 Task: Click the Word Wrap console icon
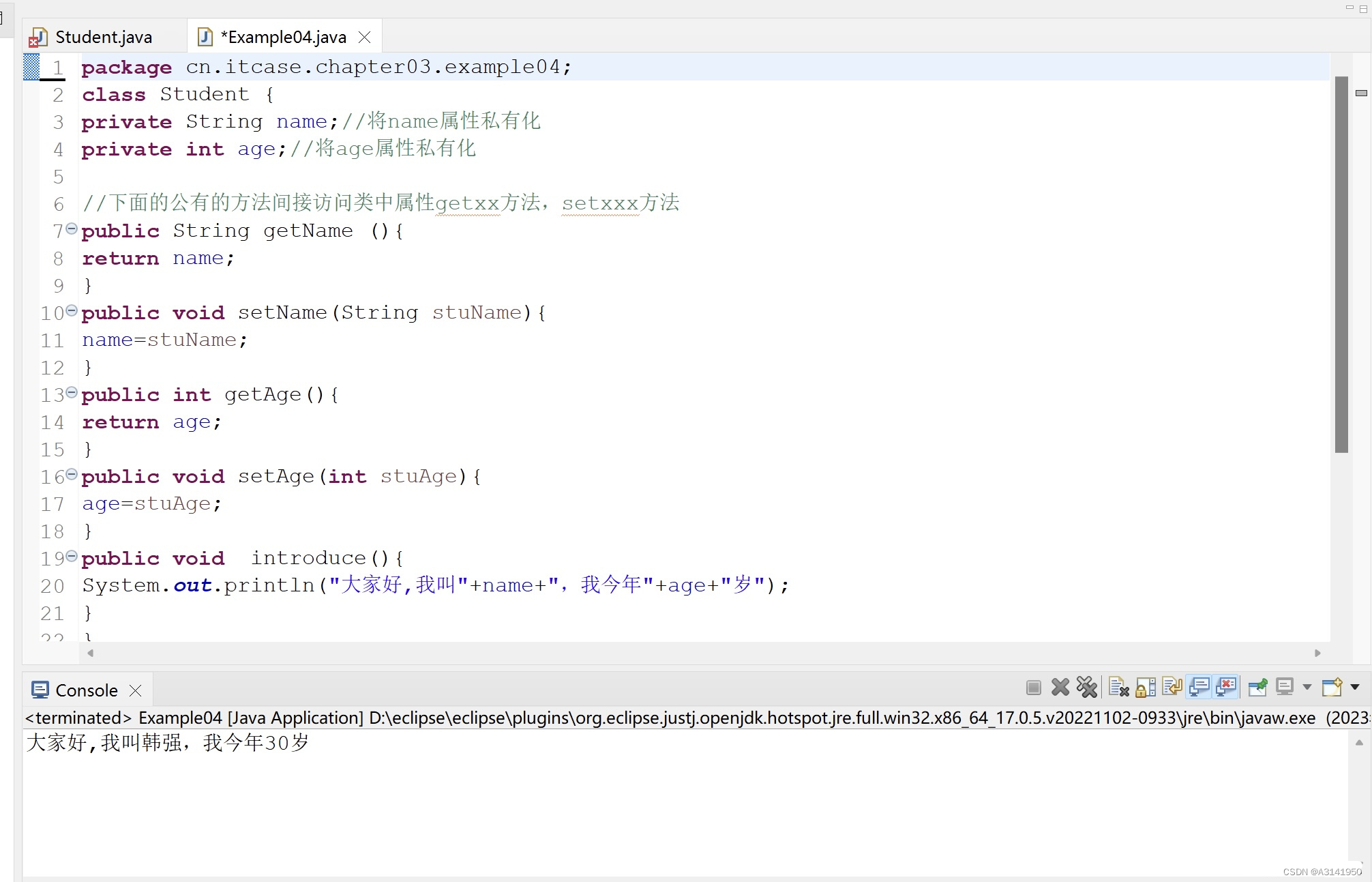[1172, 688]
